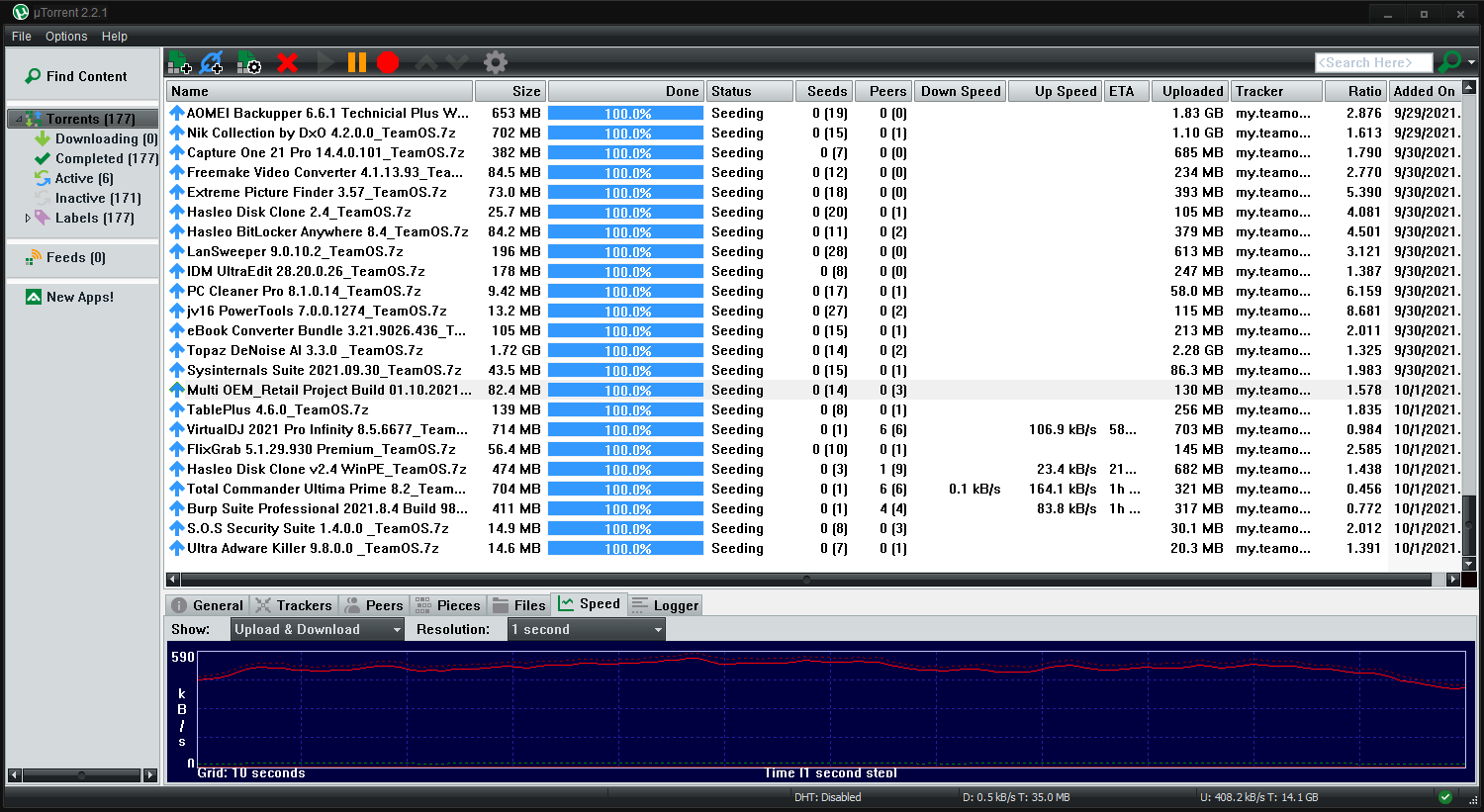Screen dimensions: 1484x812
Task: Sort by the Size column header
Action: pyautogui.click(x=510, y=91)
